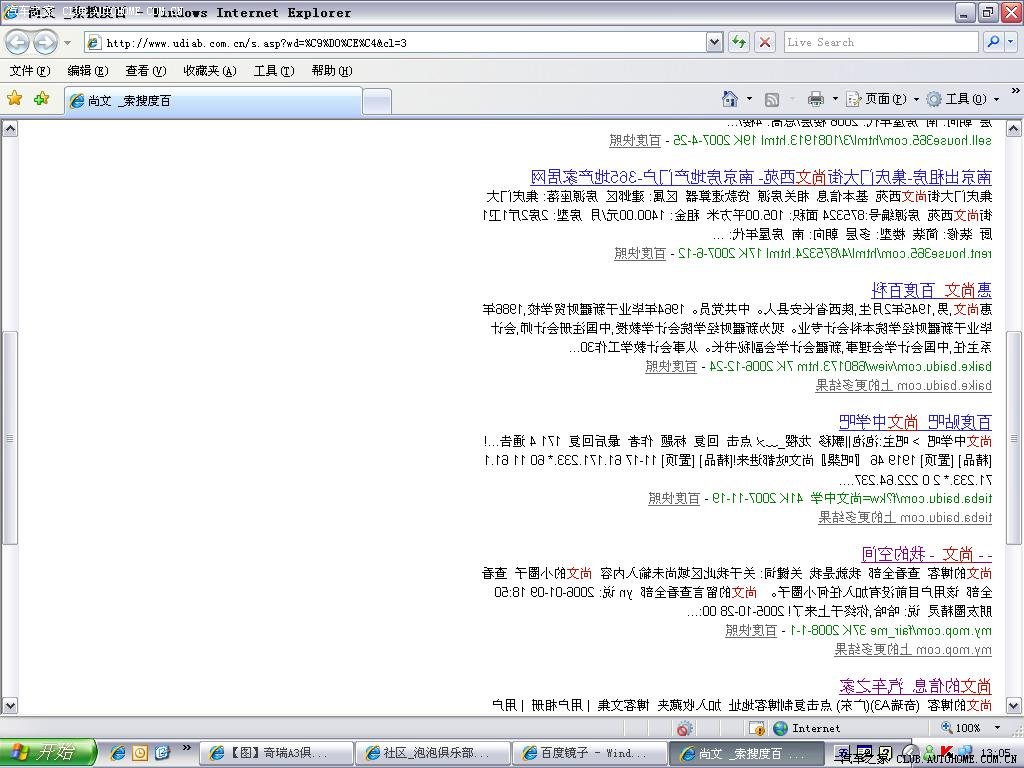Add to Favorites with star-plus icon

pos(42,99)
